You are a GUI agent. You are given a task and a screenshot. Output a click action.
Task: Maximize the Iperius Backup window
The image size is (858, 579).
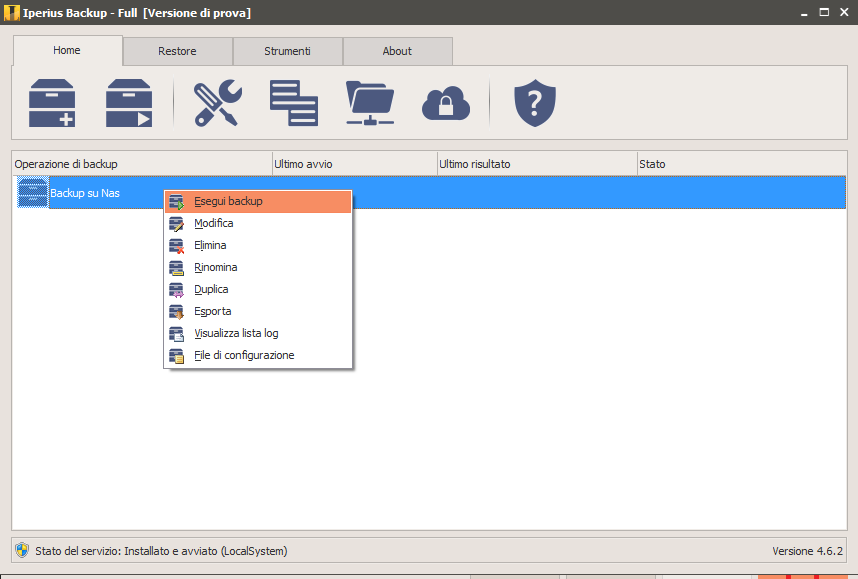tap(824, 12)
